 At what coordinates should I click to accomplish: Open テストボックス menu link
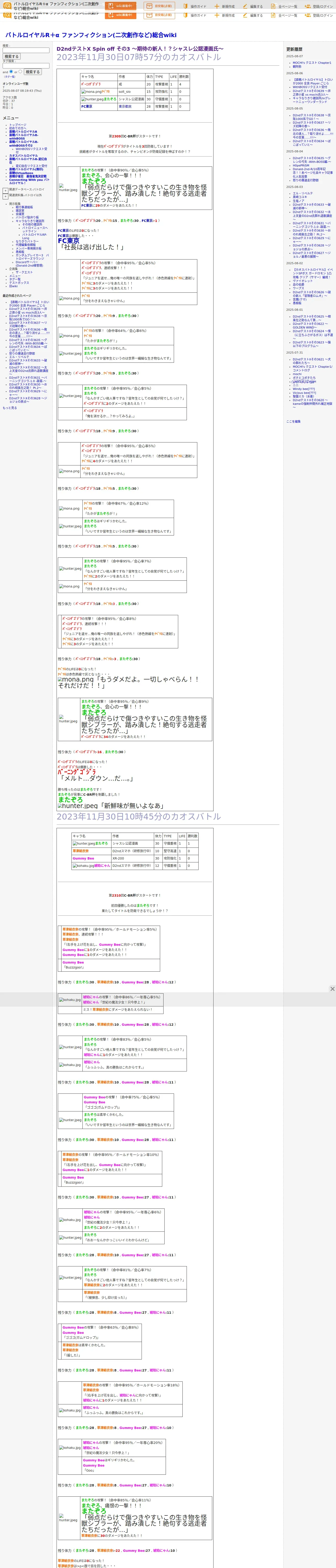coord(19,283)
